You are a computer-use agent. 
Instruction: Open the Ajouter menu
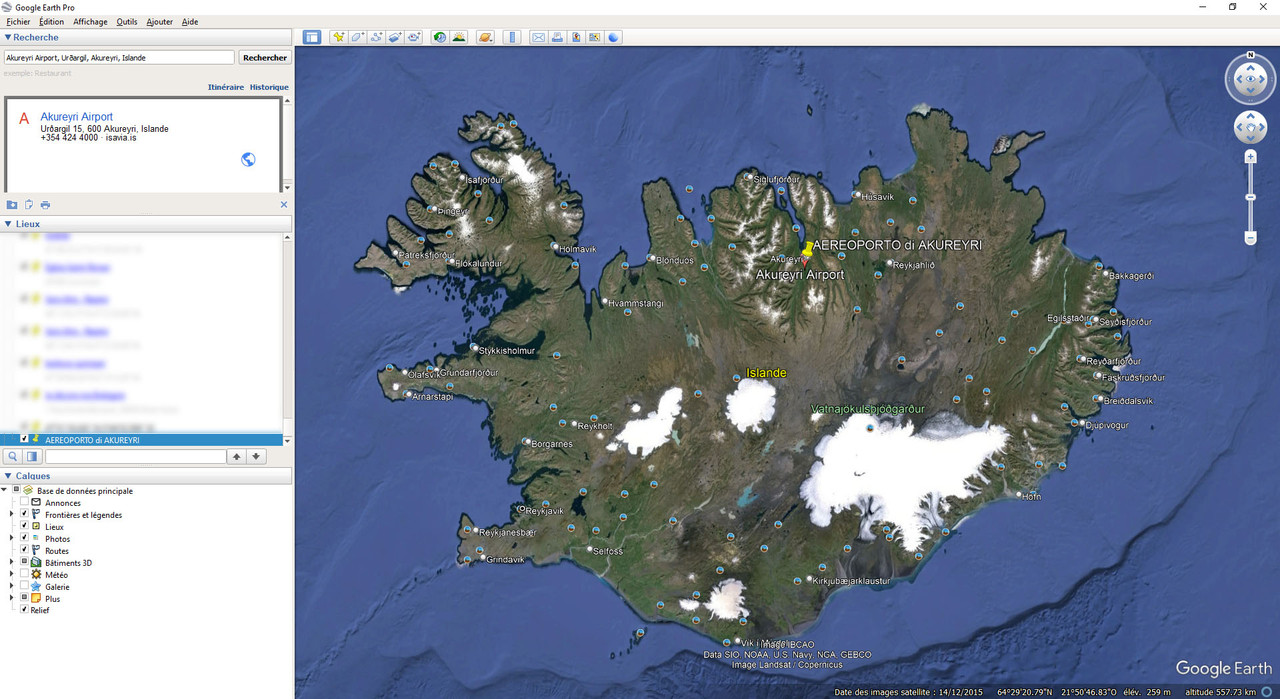pos(159,21)
